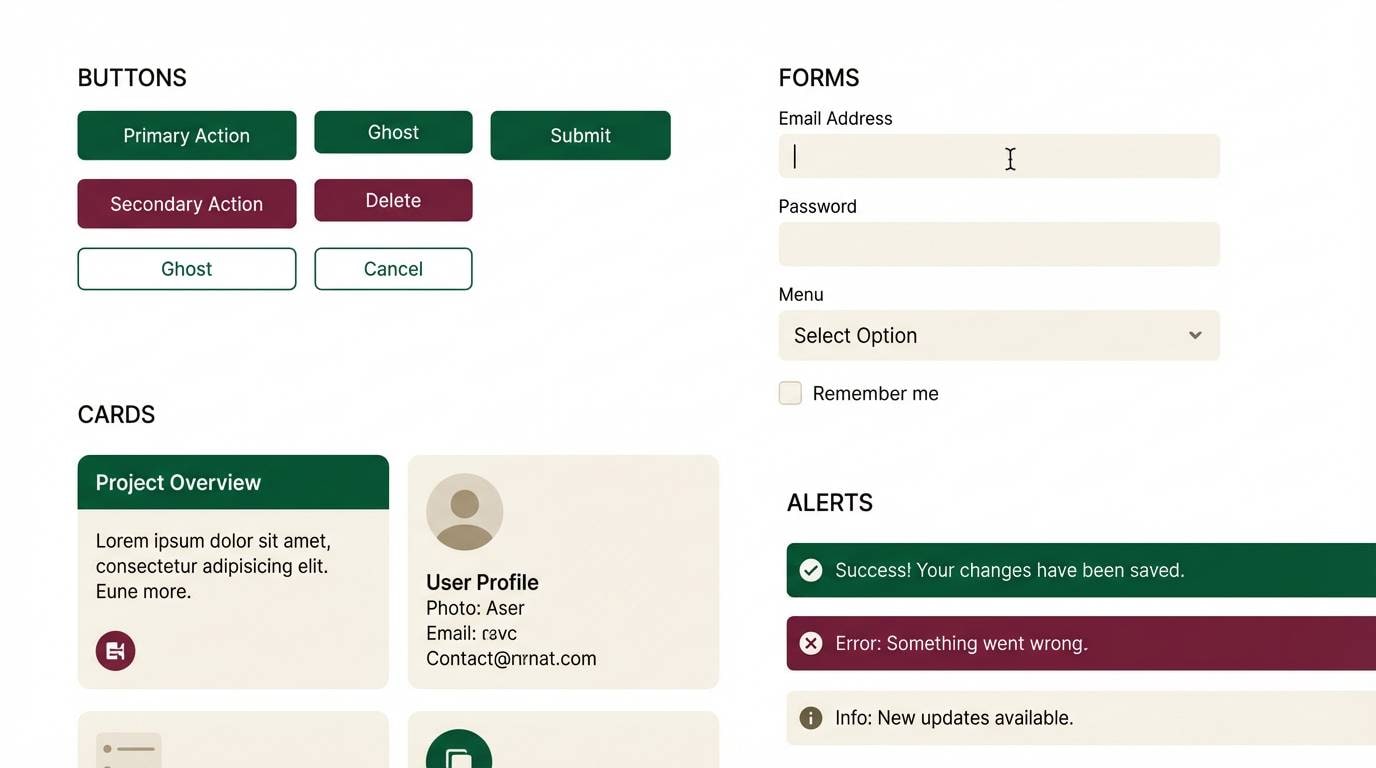Click the info icon in Info alert

click(811, 718)
